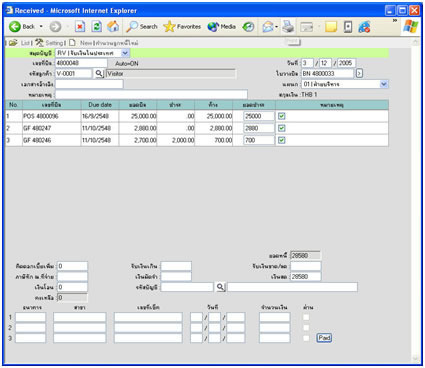Click the Mail envelope icon
This screenshot has height=368, width=425.
pyautogui.click(x=268, y=26)
